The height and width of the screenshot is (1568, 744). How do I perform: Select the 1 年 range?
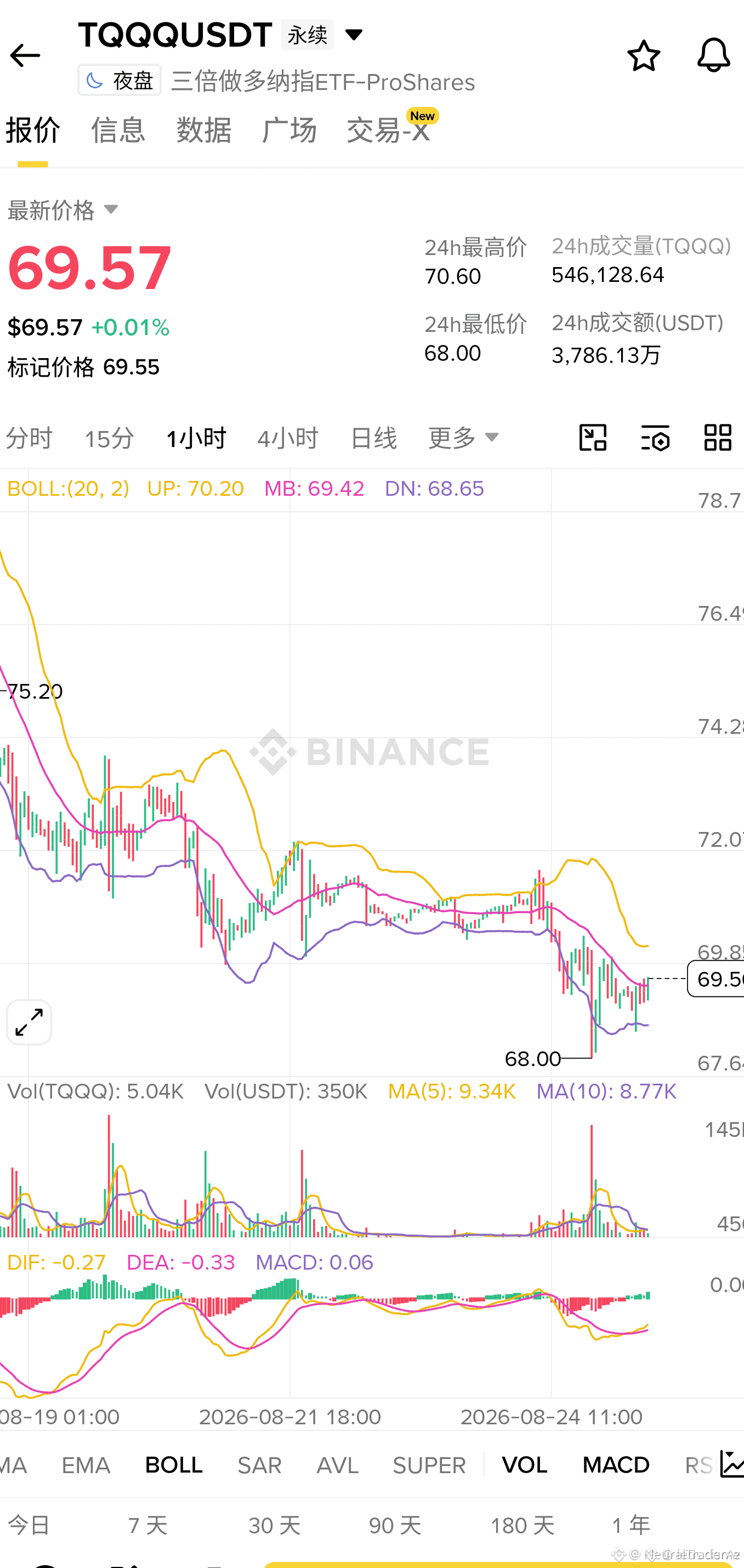coord(632,1525)
